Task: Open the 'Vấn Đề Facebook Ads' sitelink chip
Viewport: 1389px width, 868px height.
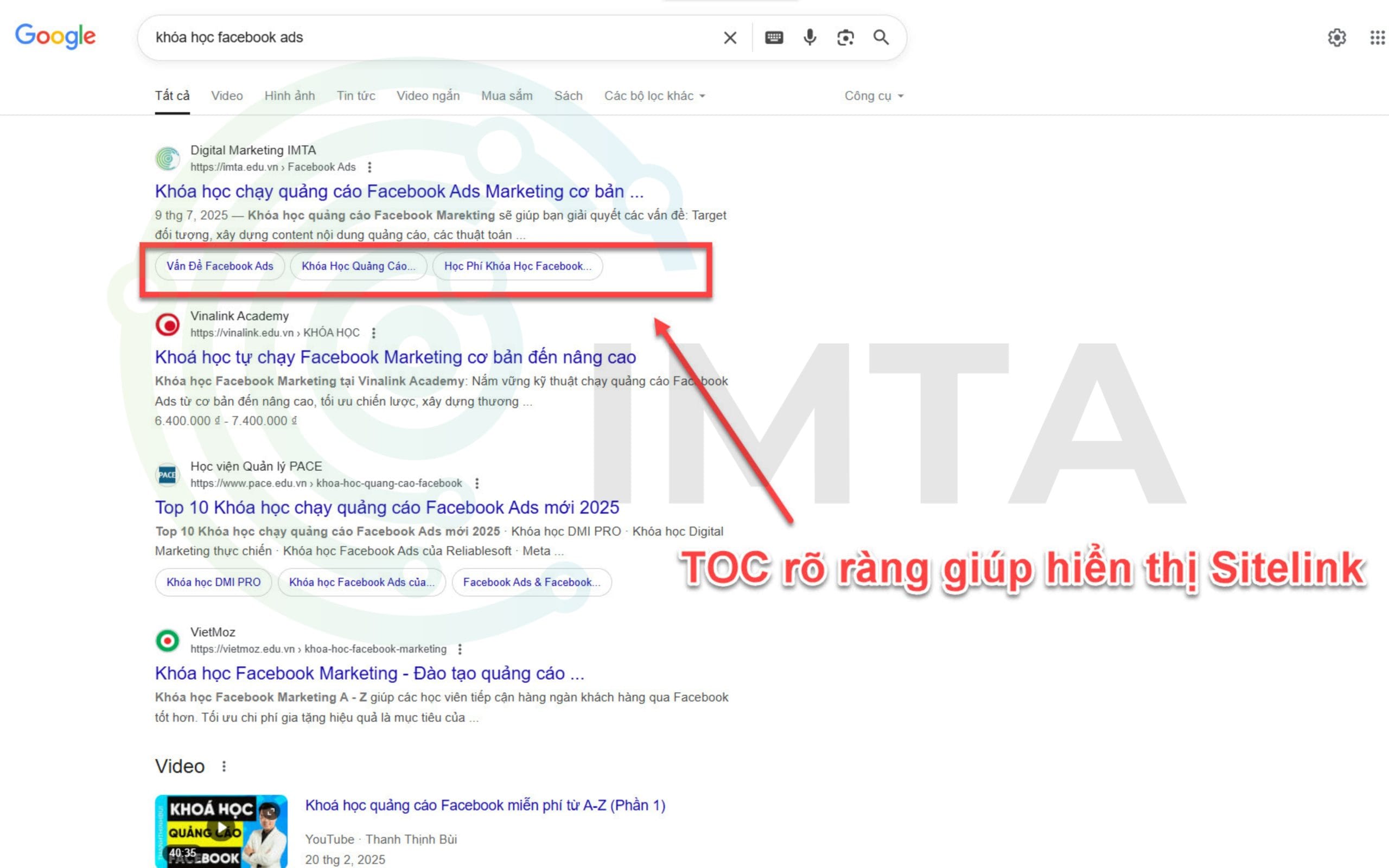Action: 220,266
